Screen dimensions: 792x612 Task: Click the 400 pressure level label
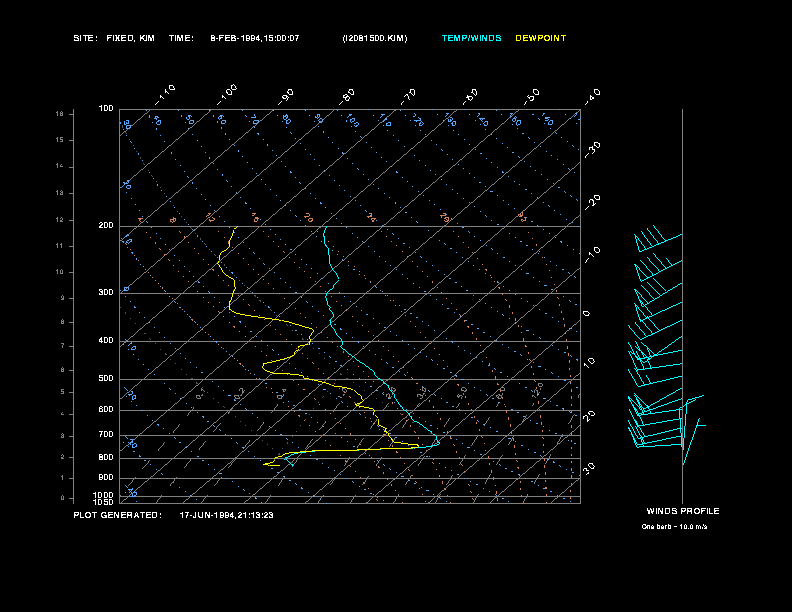click(106, 340)
